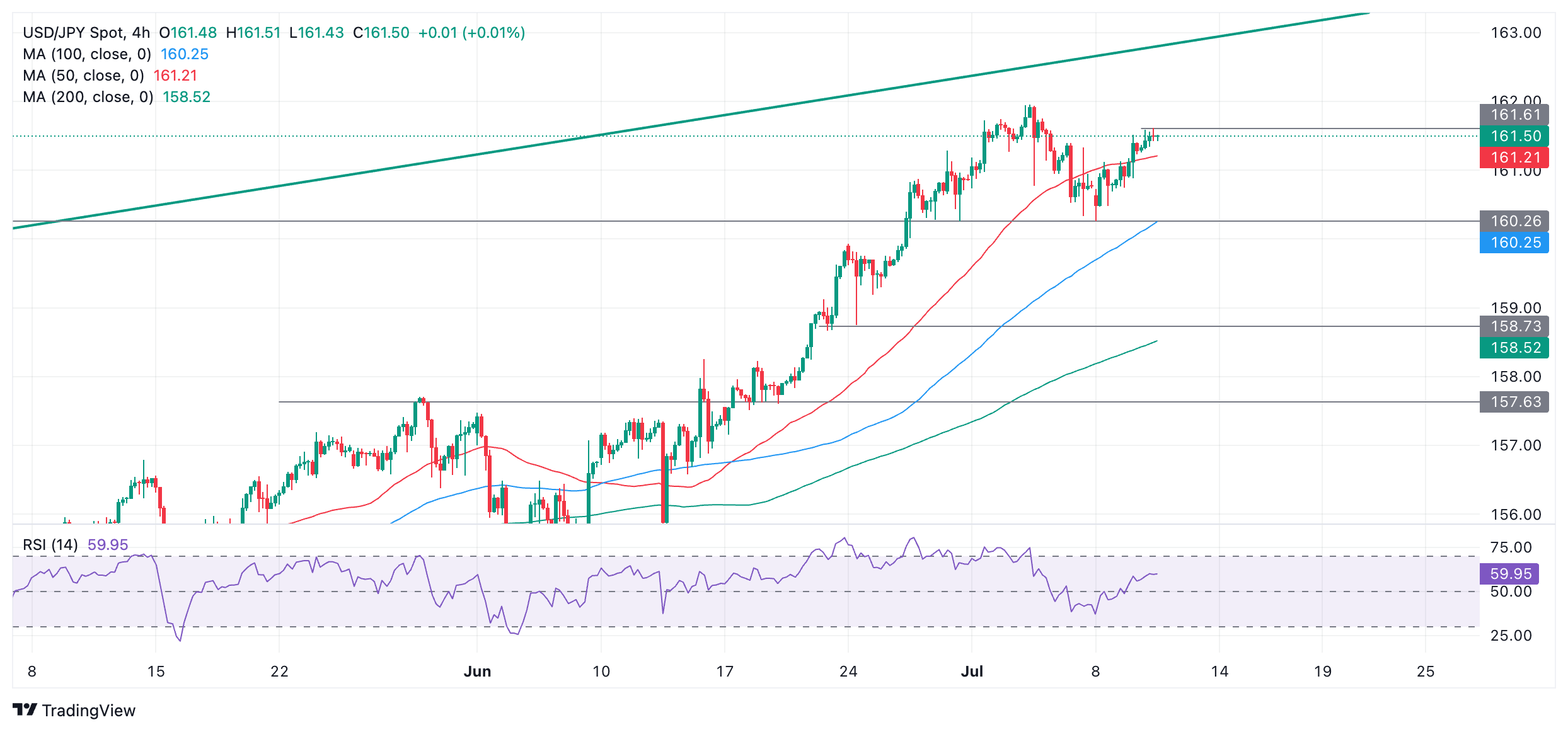Click the Jun label on time axis
This screenshot has width=1568, height=732.
pos(477,672)
